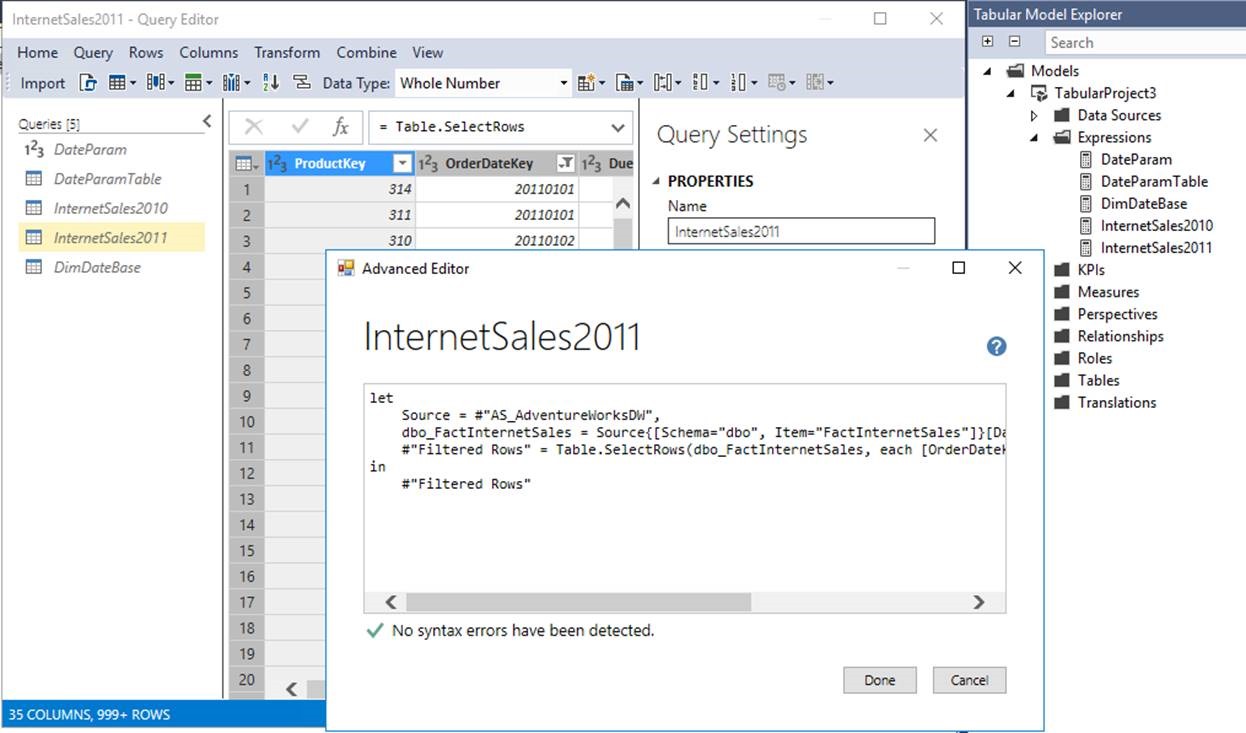
Task: Open the Columns menu
Action: [x=209, y=52]
